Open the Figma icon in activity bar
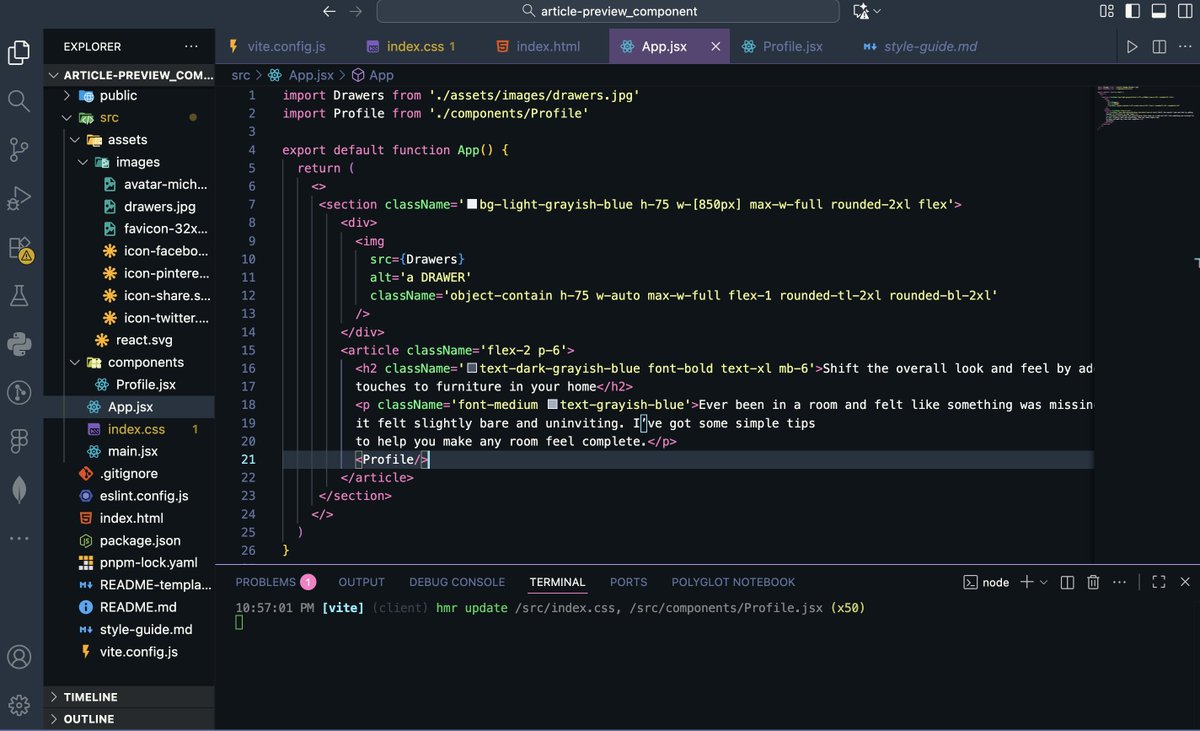This screenshot has width=1200, height=731. pyautogui.click(x=19, y=441)
